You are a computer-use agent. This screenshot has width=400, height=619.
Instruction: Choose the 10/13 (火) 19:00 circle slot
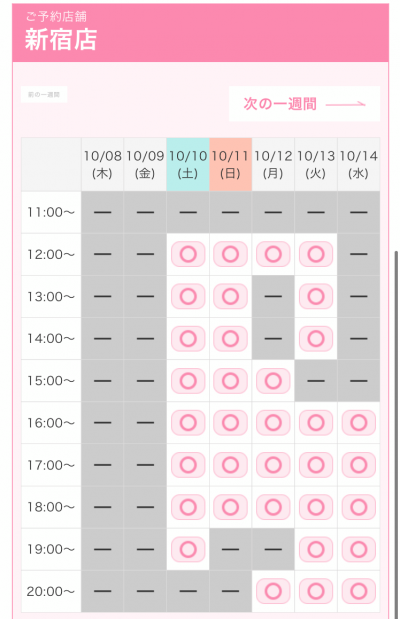tap(316, 549)
